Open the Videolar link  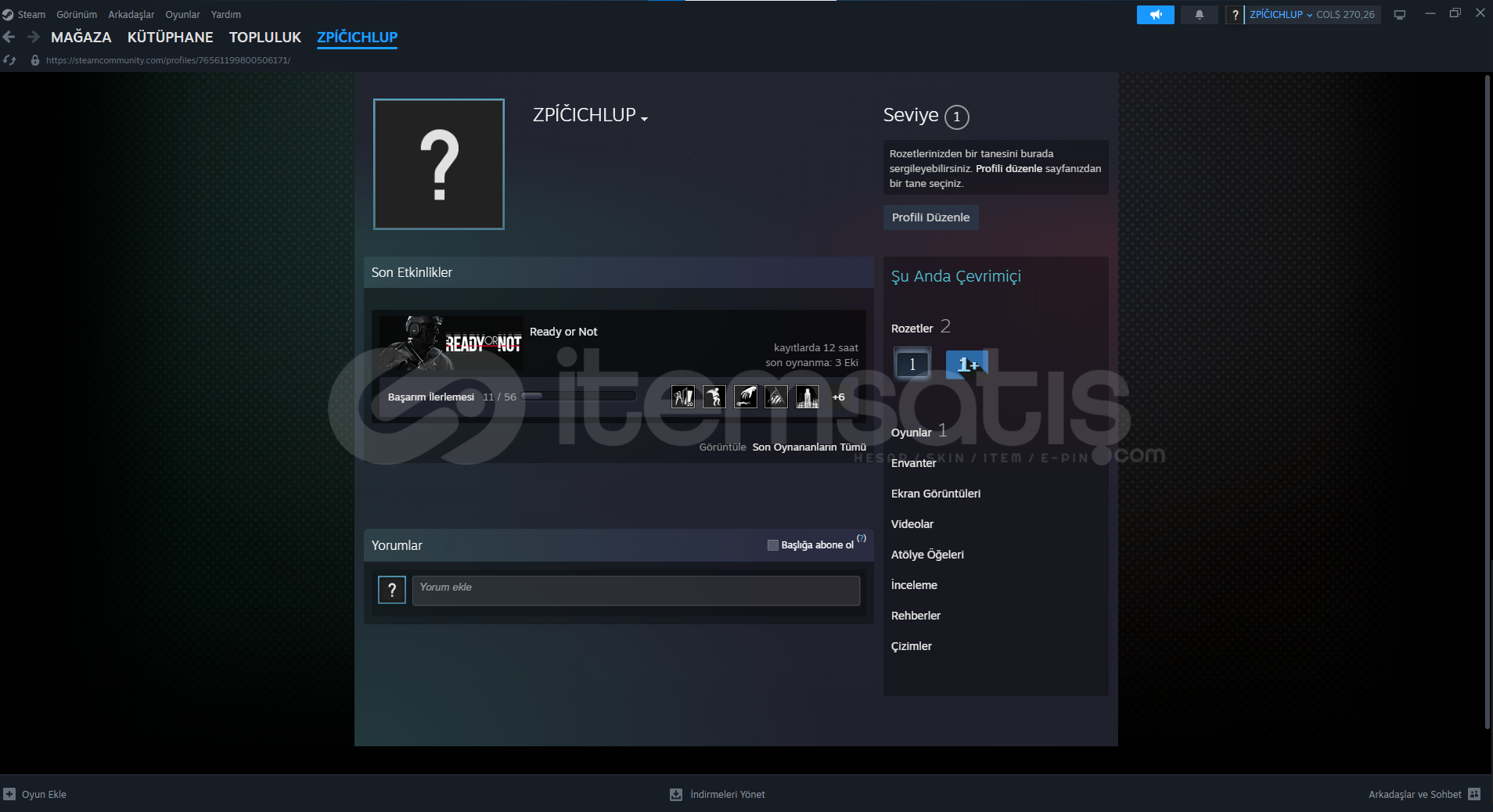coord(912,524)
